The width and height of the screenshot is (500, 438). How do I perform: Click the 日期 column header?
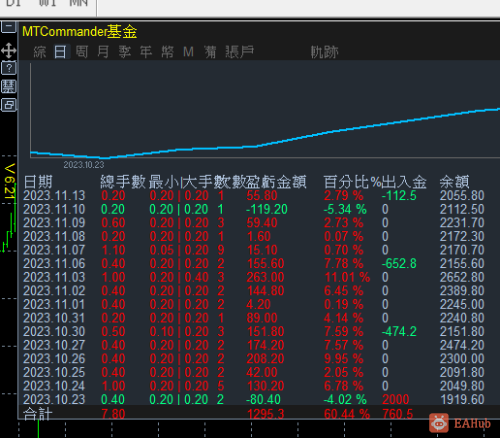(38, 182)
